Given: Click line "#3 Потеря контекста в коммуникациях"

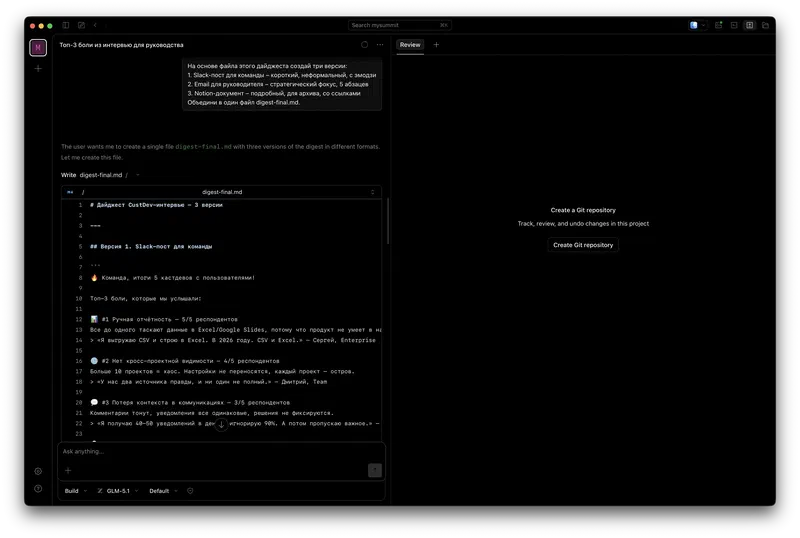Looking at the screenshot, I should tap(190, 403).
